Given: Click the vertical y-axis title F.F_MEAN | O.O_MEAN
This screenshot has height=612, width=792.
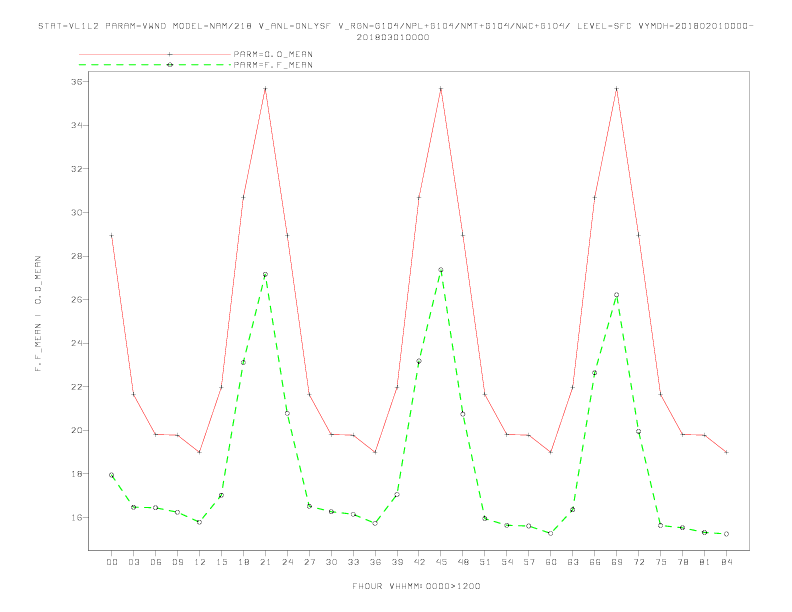Looking at the screenshot, I should (38, 314).
